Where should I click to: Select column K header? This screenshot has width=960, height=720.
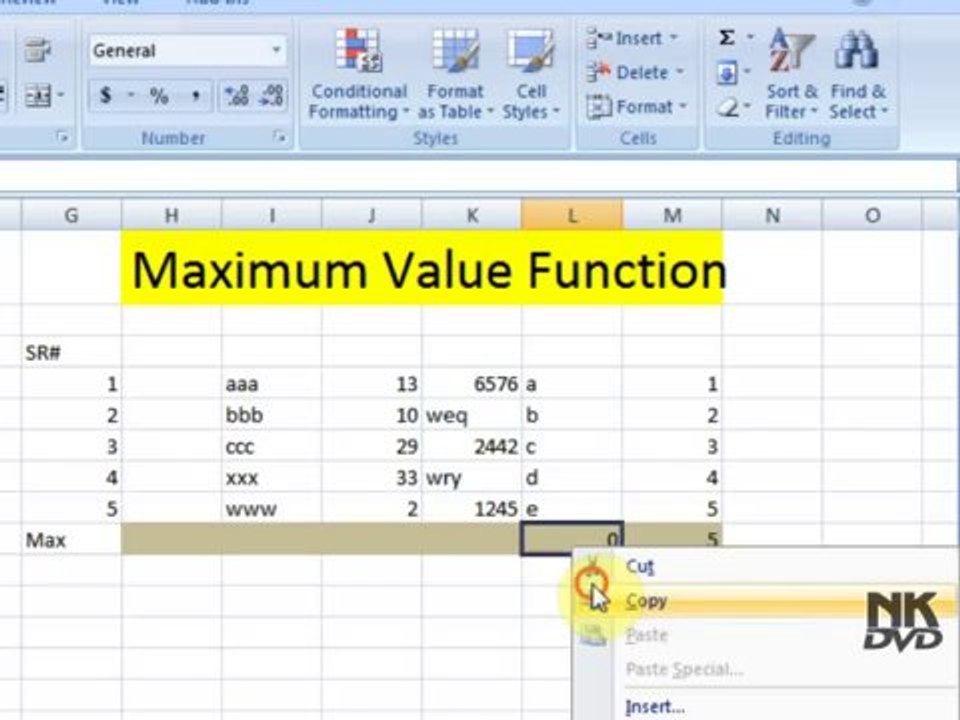point(472,215)
